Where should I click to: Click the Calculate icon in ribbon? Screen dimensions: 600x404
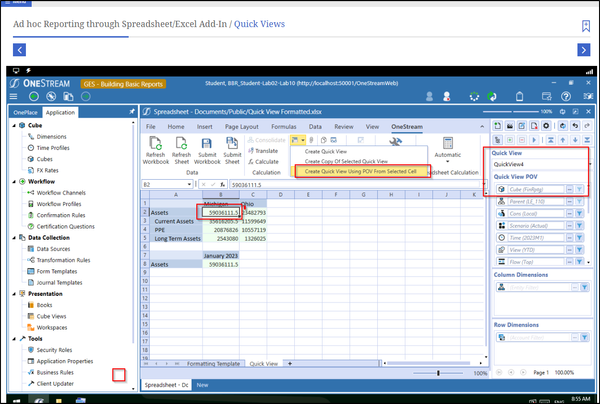click(x=262, y=160)
